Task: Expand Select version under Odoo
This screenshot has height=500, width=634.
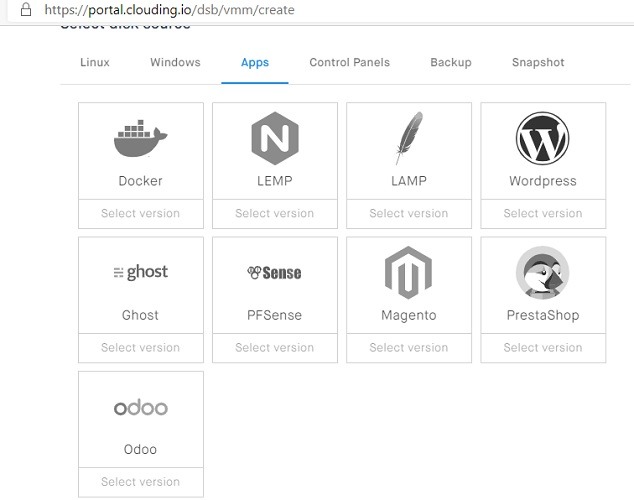Action: pos(141,482)
